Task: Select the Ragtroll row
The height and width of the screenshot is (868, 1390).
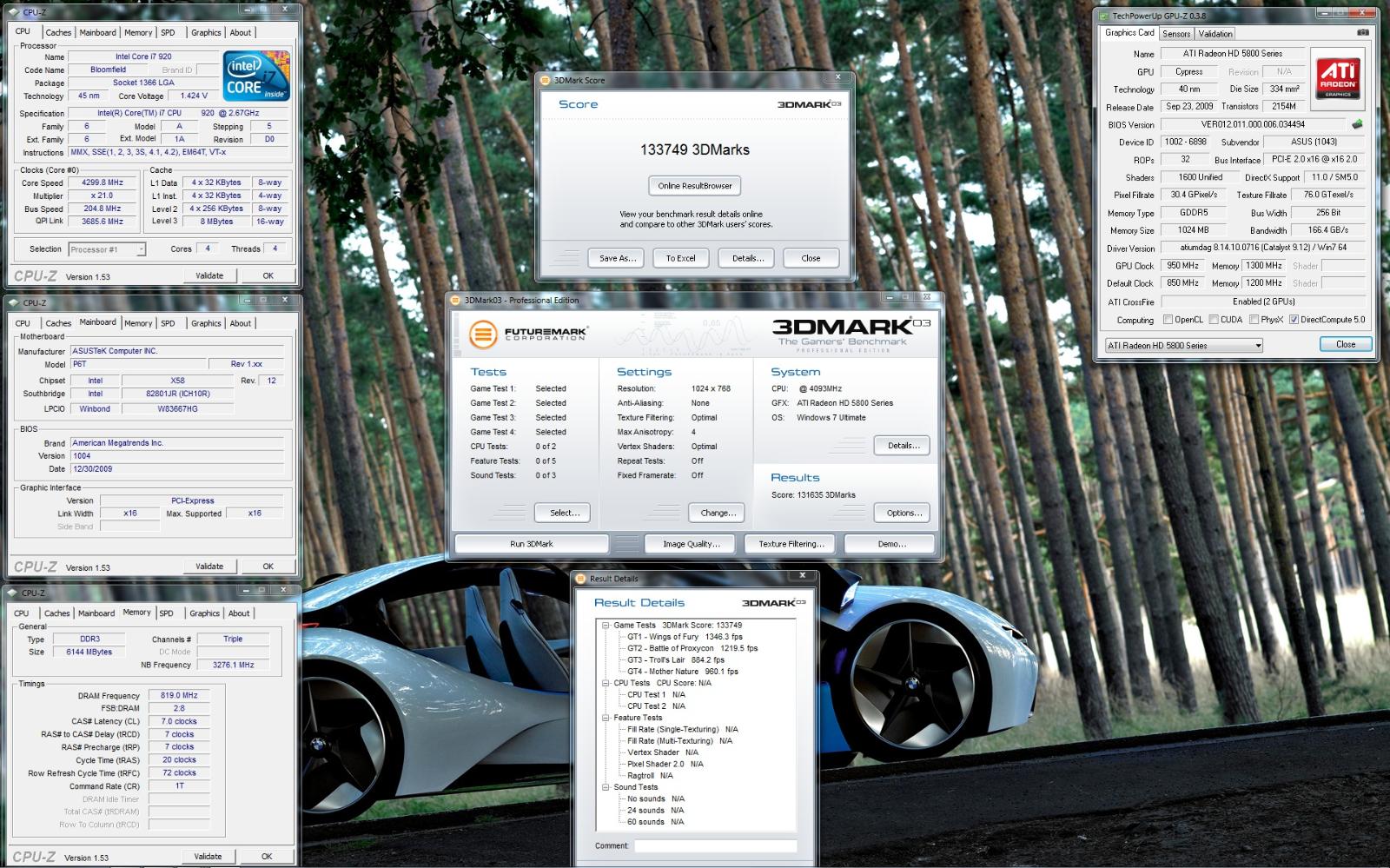Action: (x=650, y=775)
